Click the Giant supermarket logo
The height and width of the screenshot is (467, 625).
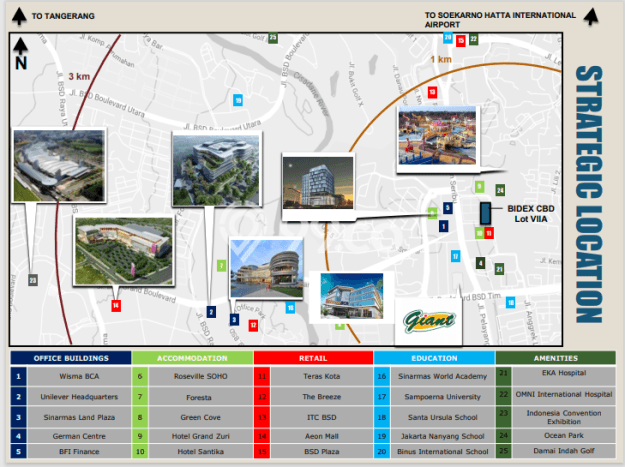click(429, 321)
